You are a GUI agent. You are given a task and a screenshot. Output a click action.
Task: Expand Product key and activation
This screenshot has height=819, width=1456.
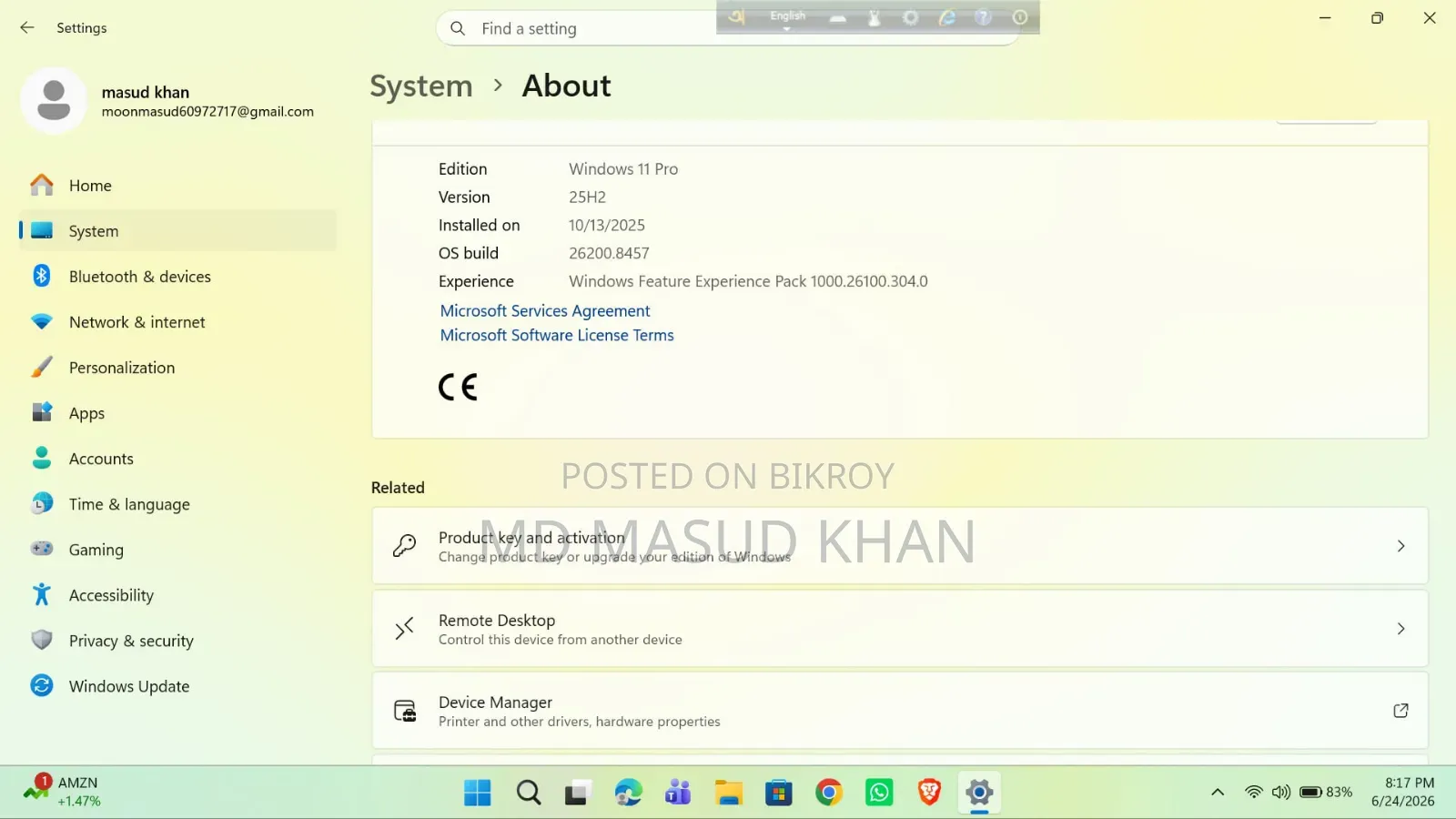click(900, 546)
